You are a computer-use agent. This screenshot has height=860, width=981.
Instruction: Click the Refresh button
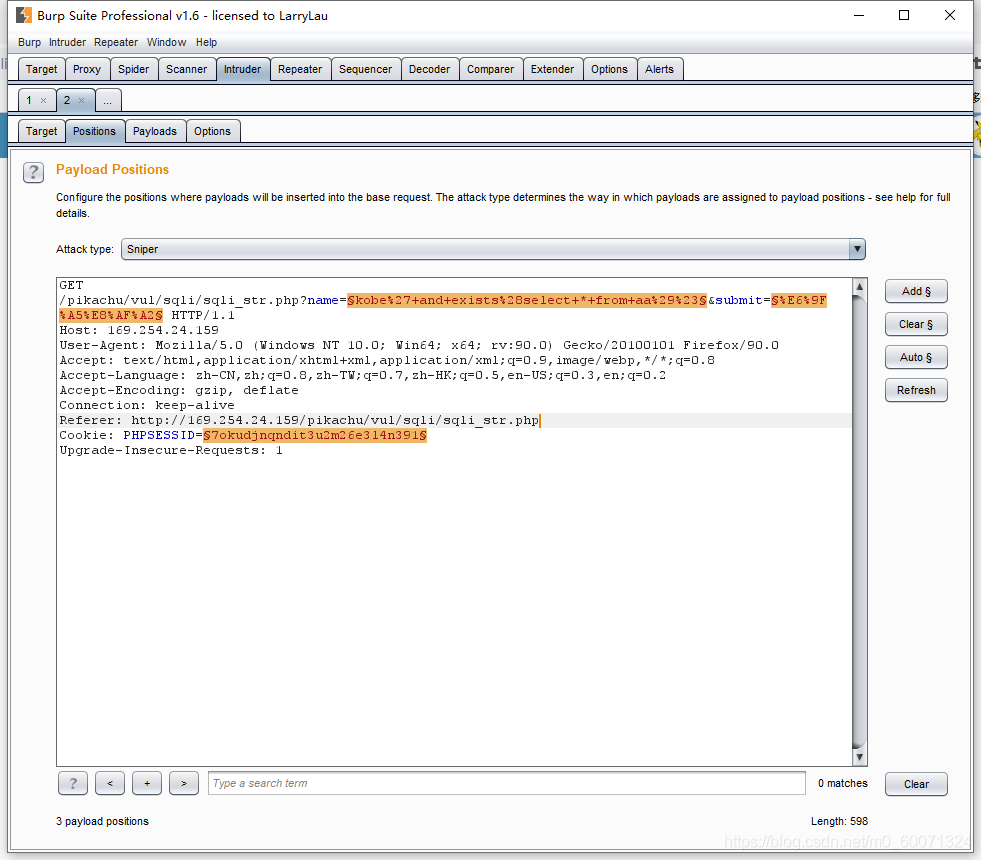tap(916, 390)
